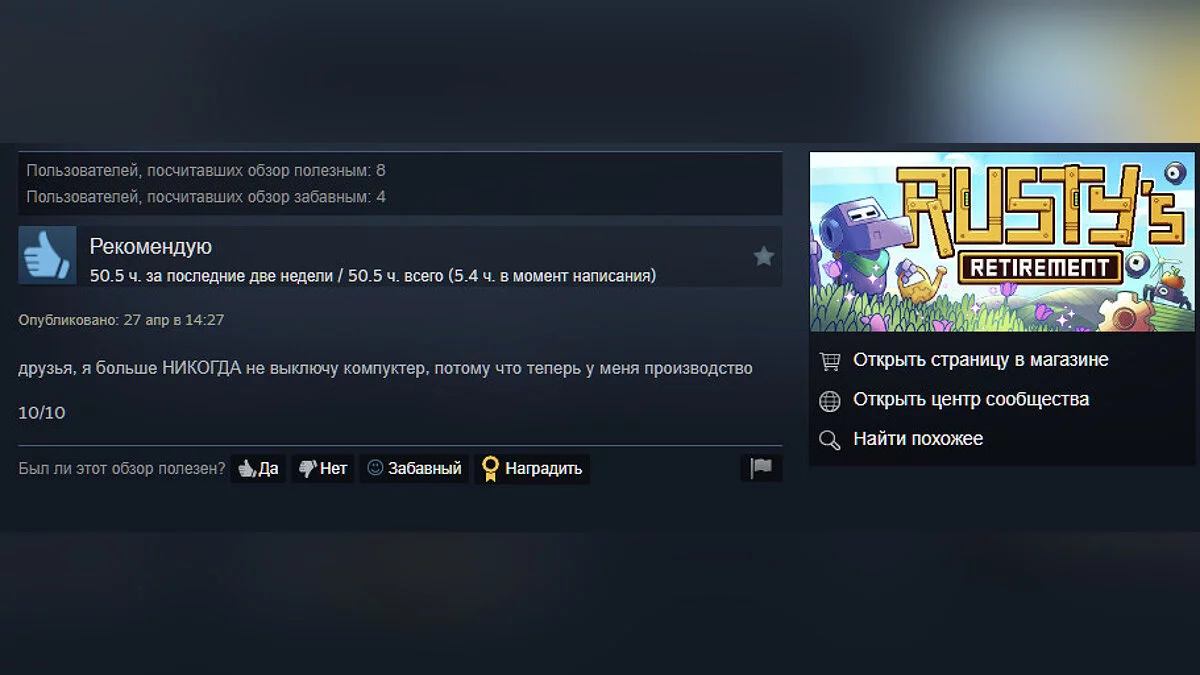Choose Найти похожее link

tap(918, 439)
